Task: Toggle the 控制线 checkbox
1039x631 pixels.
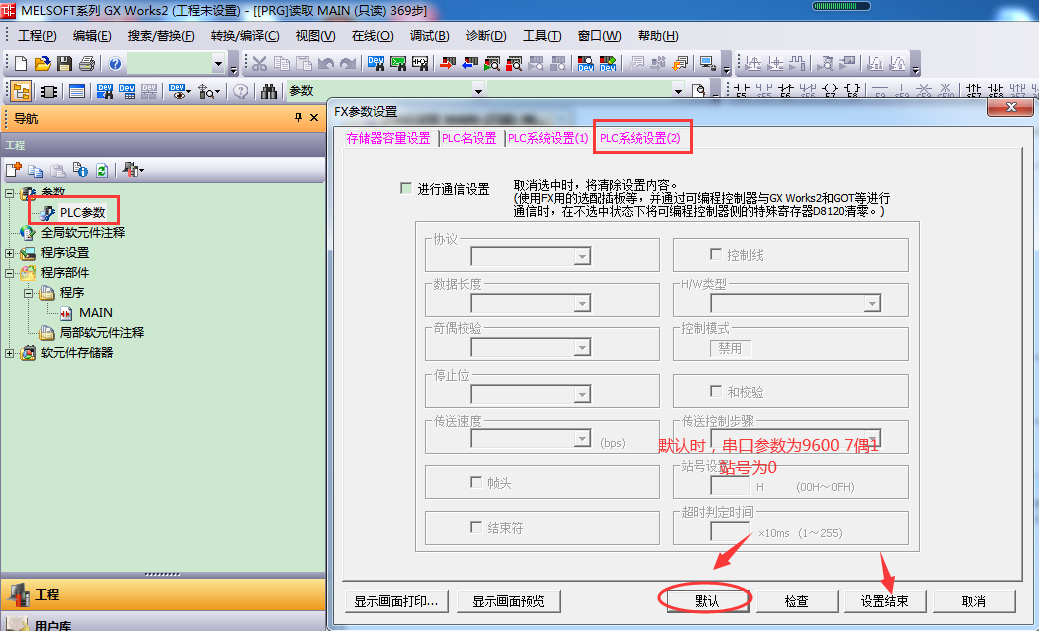Action: coord(716,255)
